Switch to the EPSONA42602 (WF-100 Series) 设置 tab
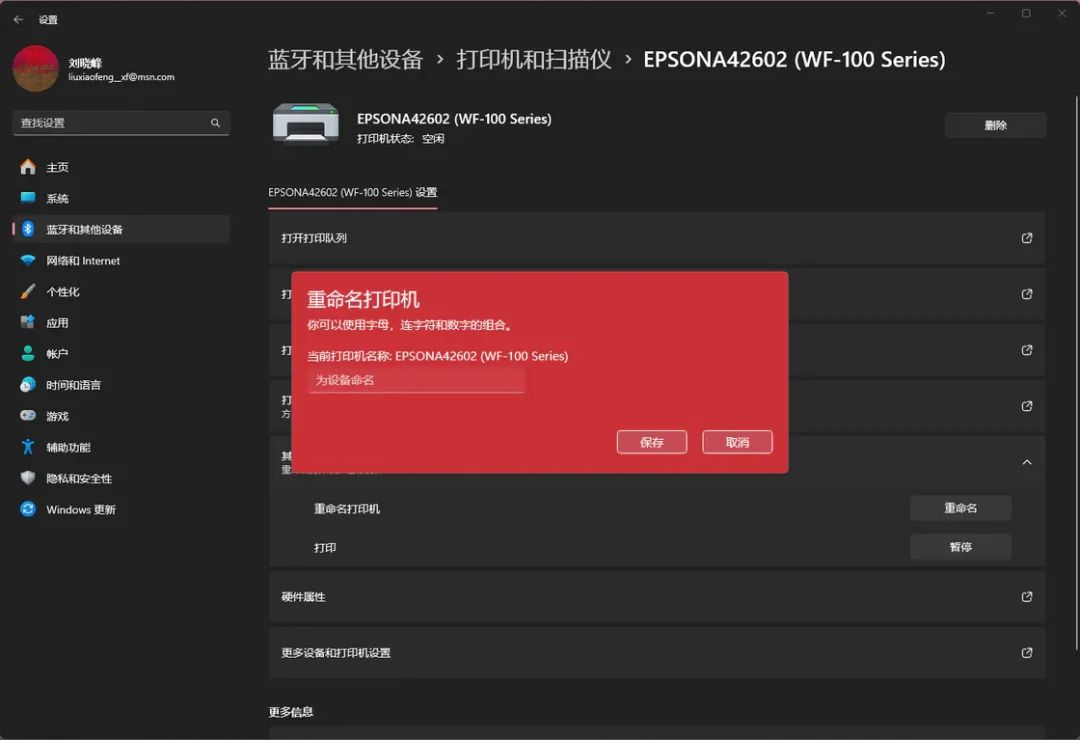The height and width of the screenshot is (740, 1080). click(353, 192)
